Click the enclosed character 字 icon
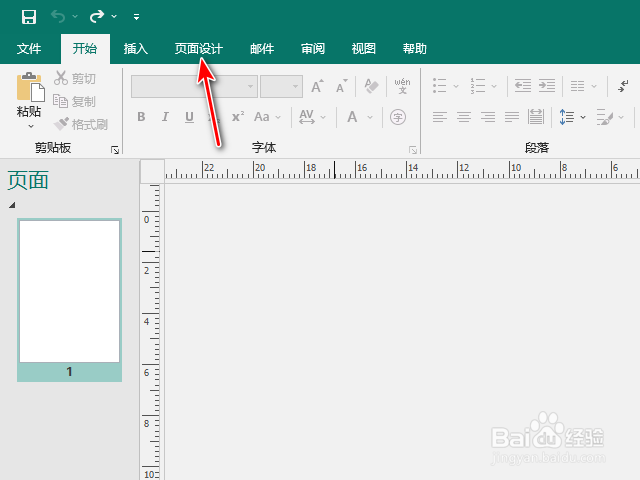The width and height of the screenshot is (640, 480). point(398,117)
